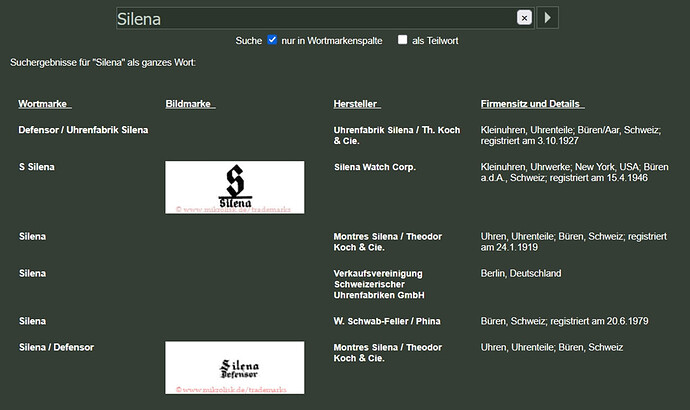Click details 'Berlin, Deutschland'
Viewport: 690px width, 410px height.
click(x=521, y=273)
